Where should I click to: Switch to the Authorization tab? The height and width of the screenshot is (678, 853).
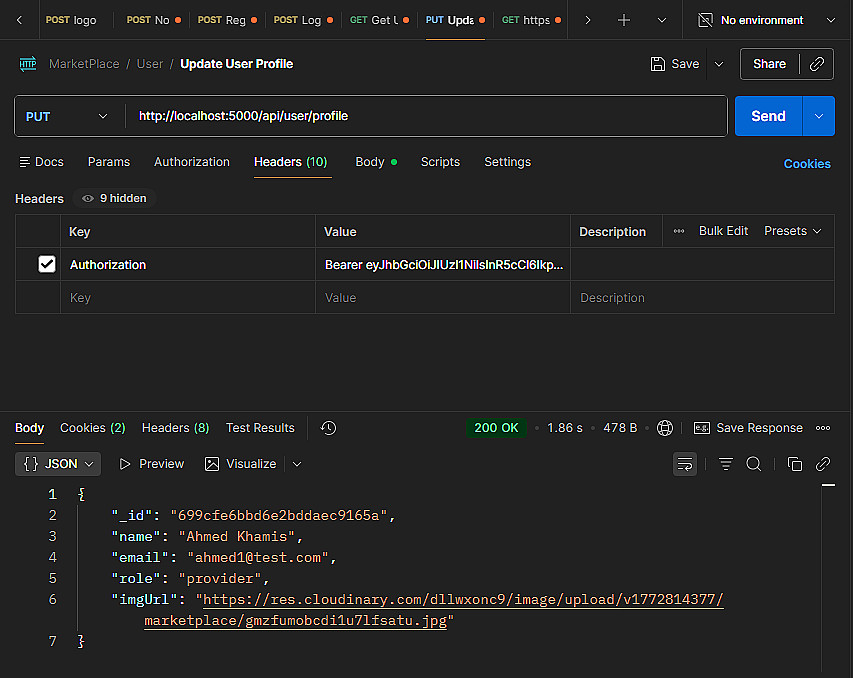(x=192, y=162)
